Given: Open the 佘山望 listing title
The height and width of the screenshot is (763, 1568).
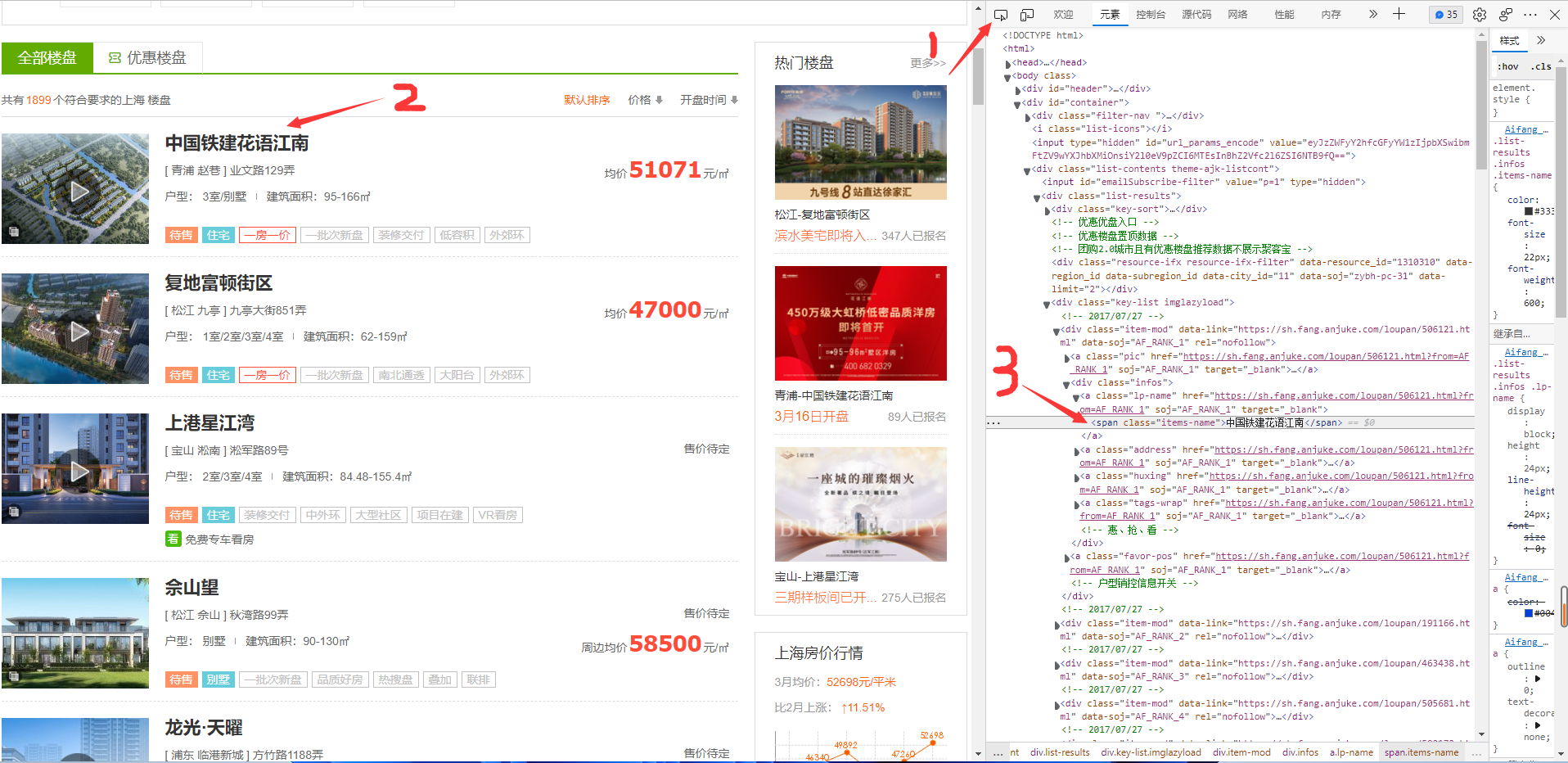Looking at the screenshot, I should pyautogui.click(x=191, y=588).
